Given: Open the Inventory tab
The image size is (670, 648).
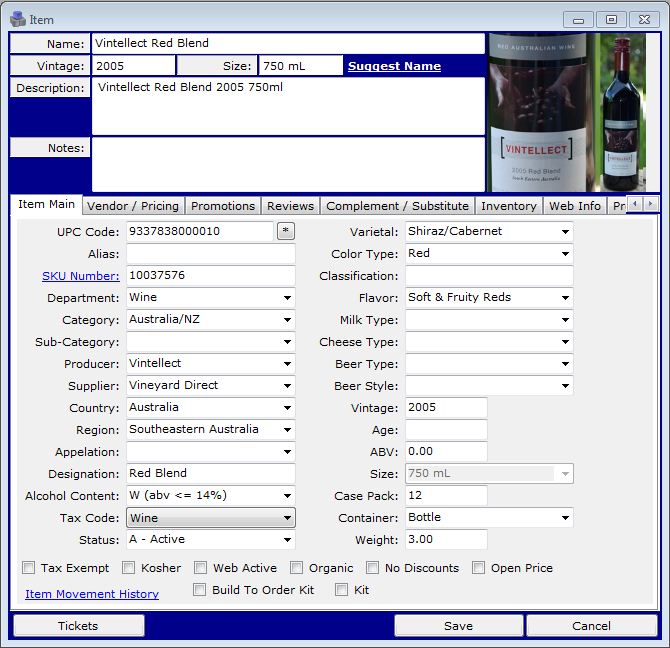Looking at the screenshot, I should pyautogui.click(x=508, y=206).
